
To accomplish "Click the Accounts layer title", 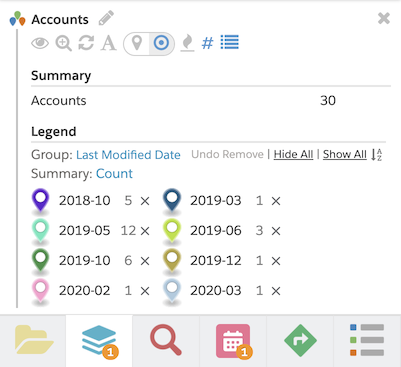I will pos(60,20).
